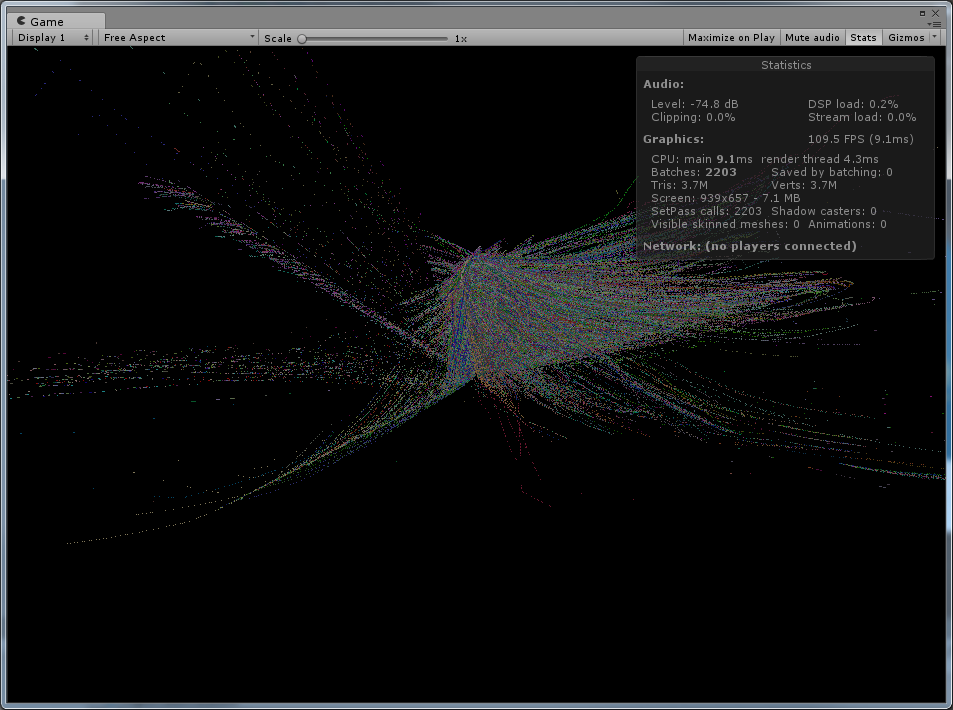Click the Statistics overlay header
Viewport: 953px width, 710px height.
point(786,64)
